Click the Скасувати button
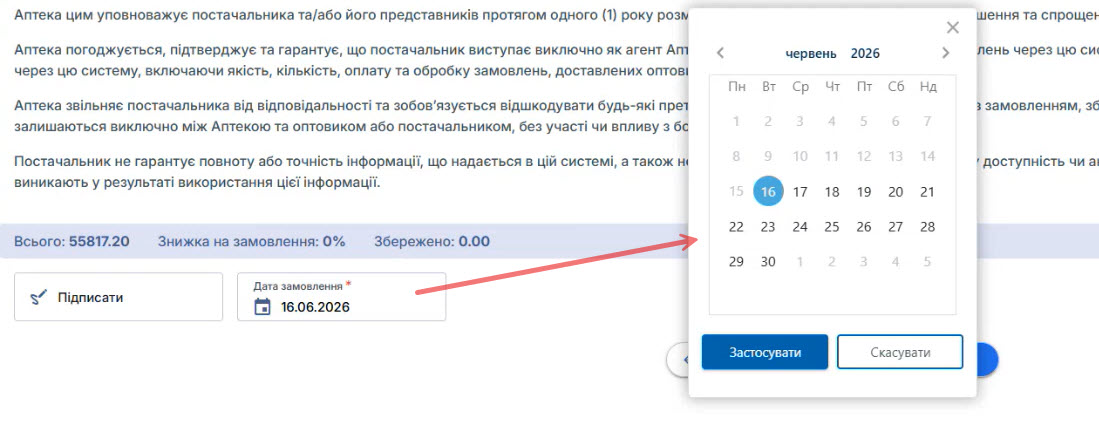 [900, 352]
